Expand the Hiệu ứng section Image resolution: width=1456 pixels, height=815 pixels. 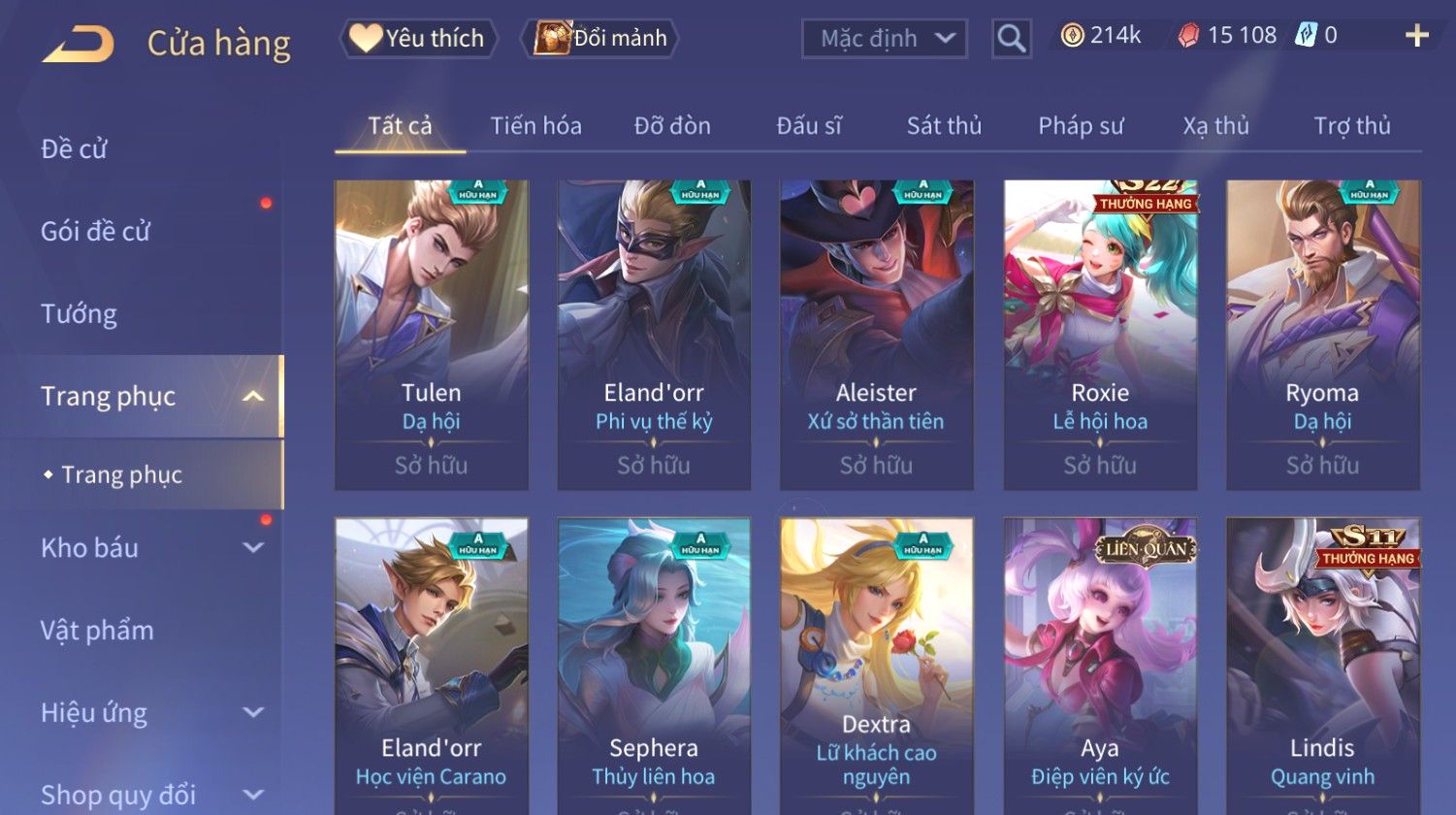[x=253, y=712]
